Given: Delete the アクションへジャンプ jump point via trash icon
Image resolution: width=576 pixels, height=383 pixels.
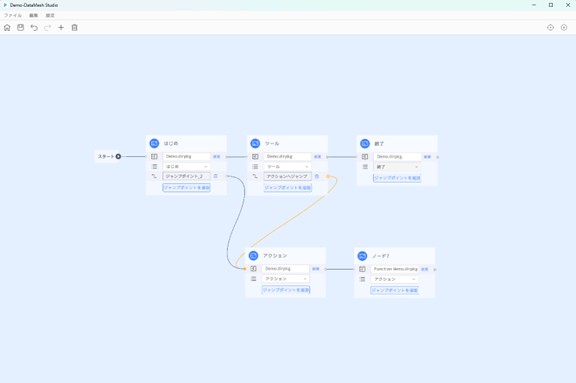Looking at the screenshot, I should tap(317, 176).
